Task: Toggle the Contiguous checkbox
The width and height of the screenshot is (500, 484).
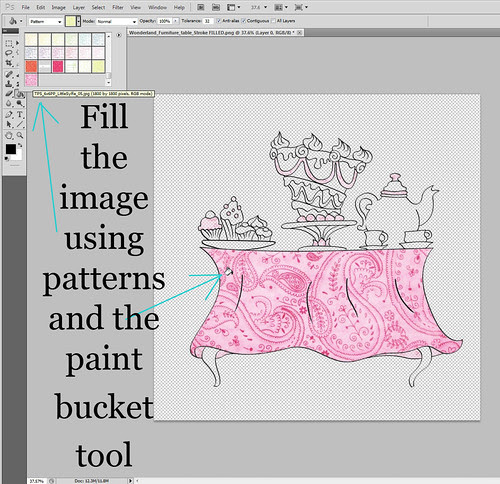Action: pos(243,21)
